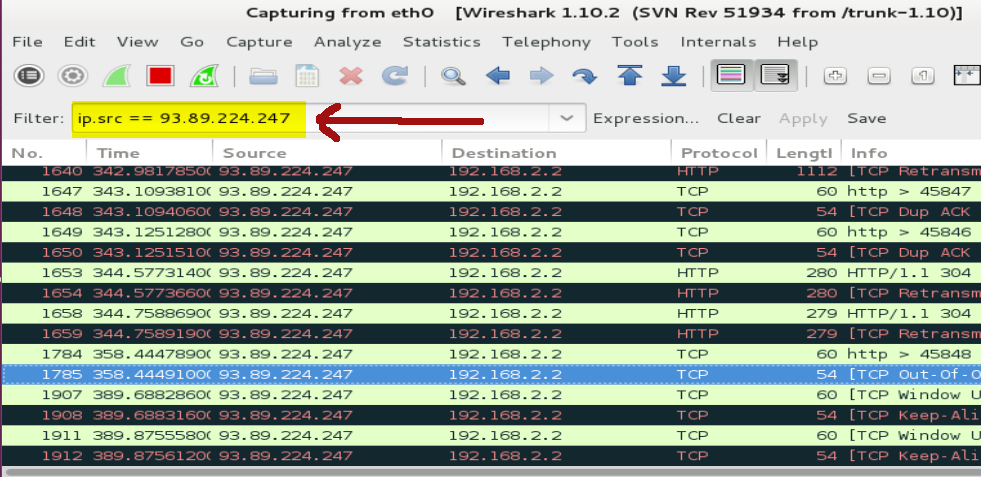This screenshot has width=981, height=477.
Task: Click the horizontal scrollbar under packet list
Action: [491, 471]
